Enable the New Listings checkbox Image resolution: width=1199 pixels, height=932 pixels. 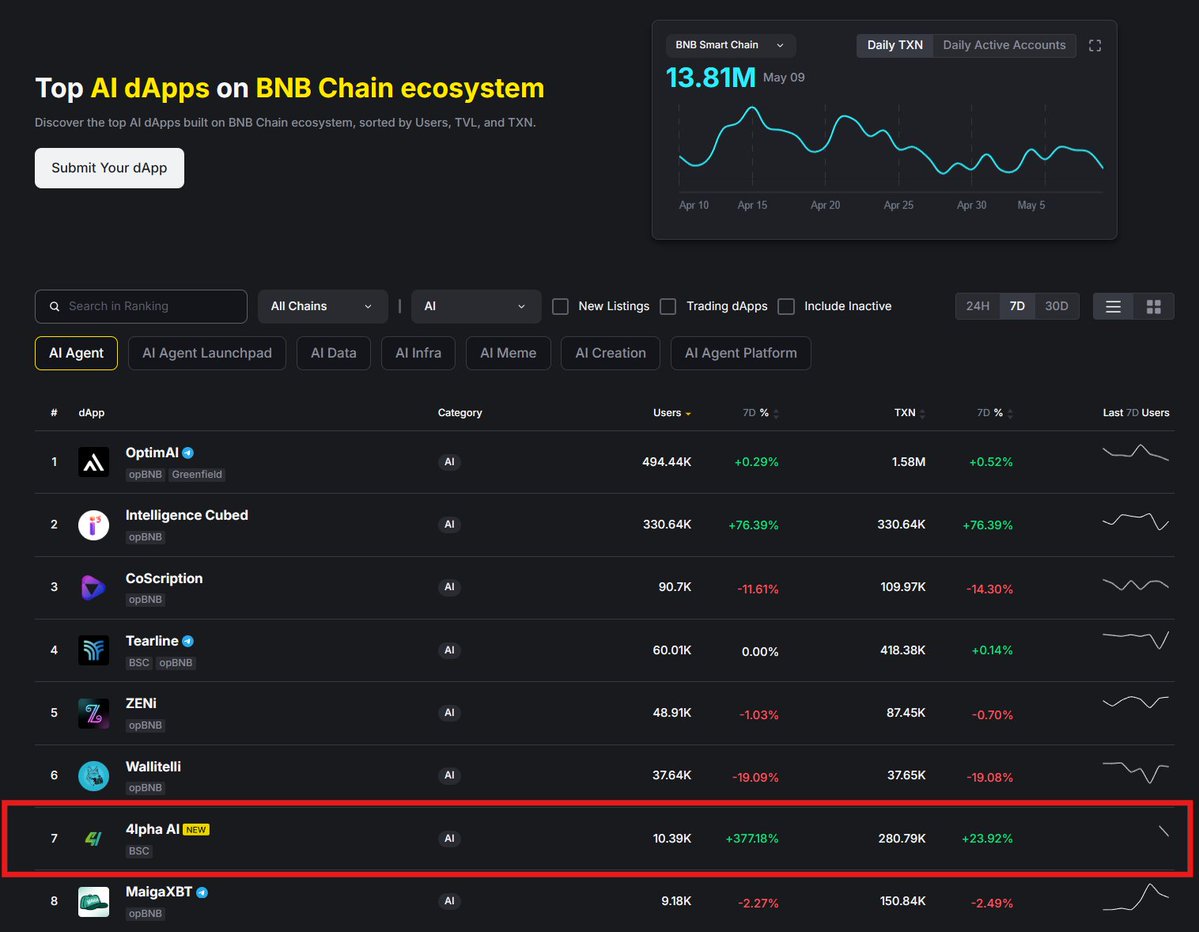561,307
